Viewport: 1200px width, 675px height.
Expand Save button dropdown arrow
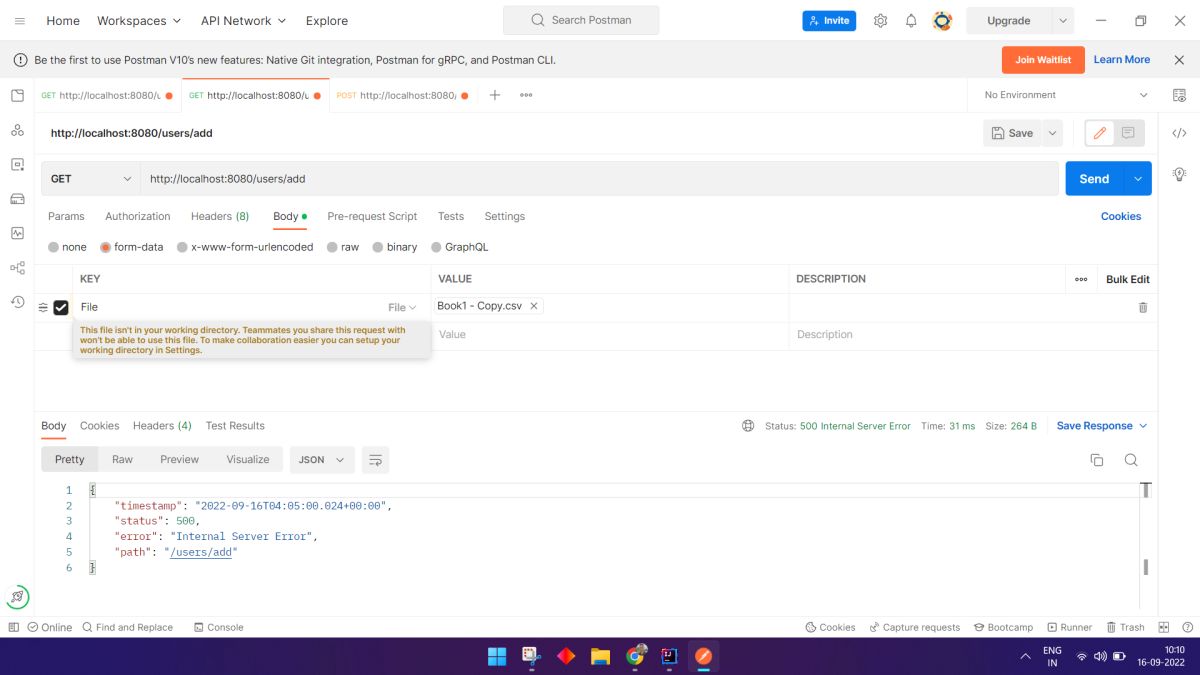coord(1052,133)
